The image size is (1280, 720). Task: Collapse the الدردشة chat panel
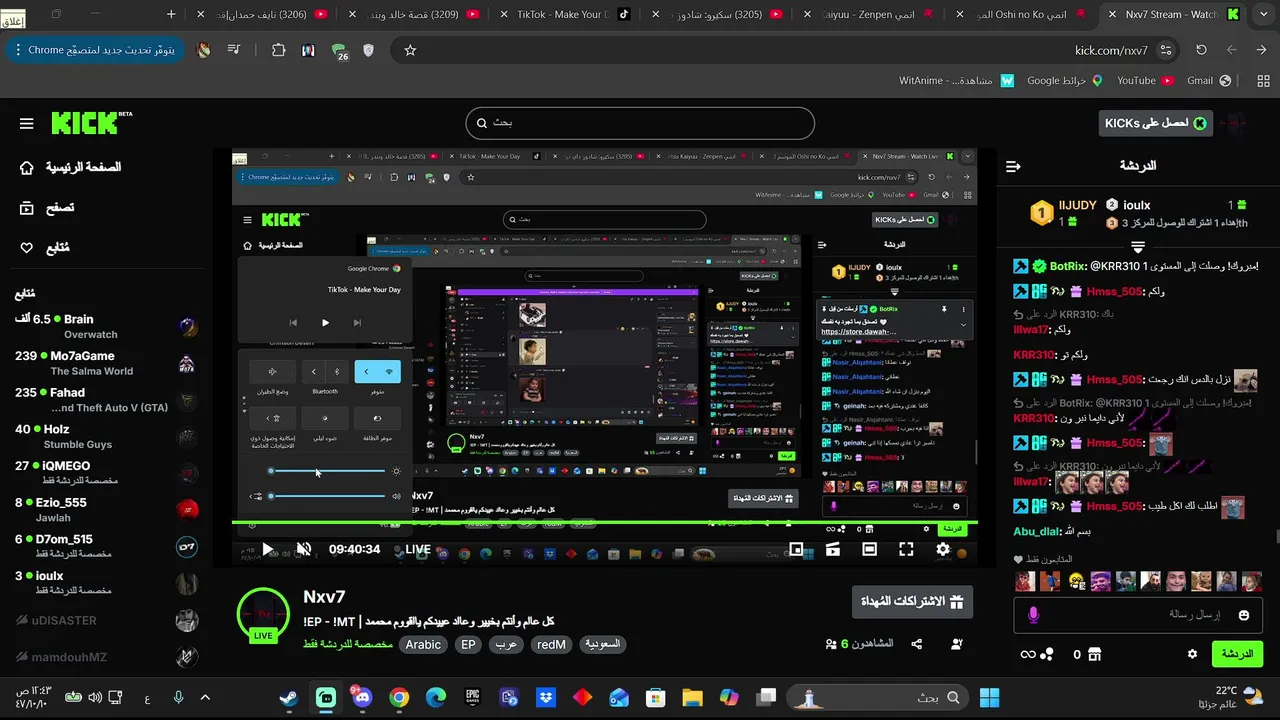[x=1013, y=166]
